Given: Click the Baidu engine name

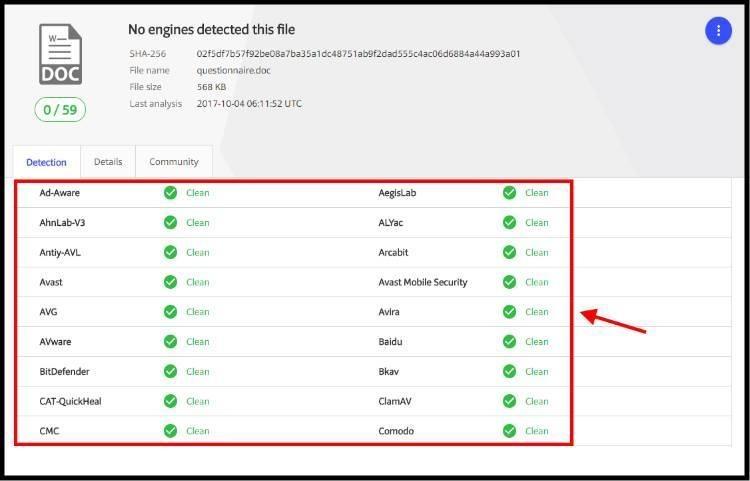Looking at the screenshot, I should click(x=390, y=341).
